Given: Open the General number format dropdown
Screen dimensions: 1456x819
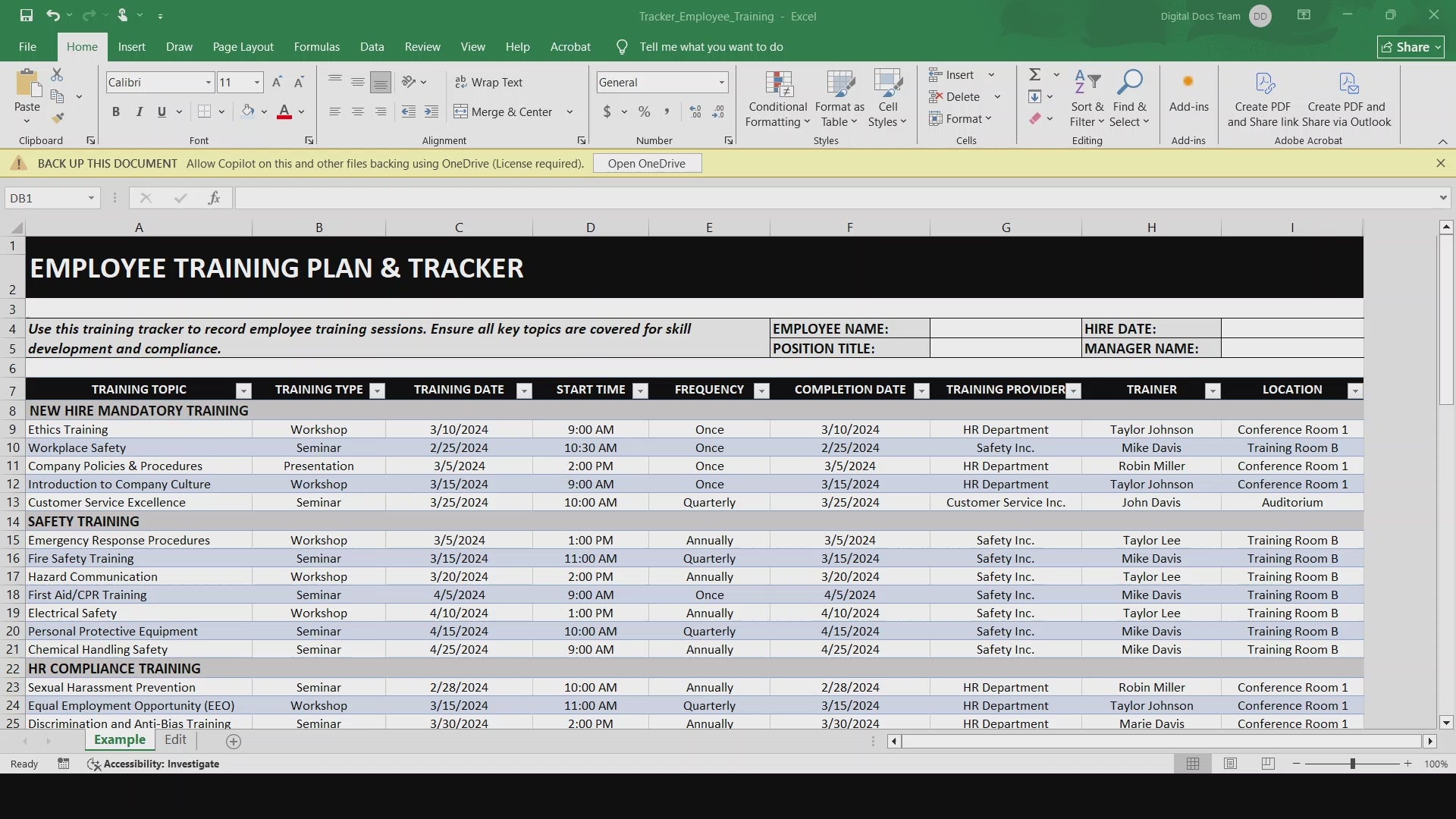Looking at the screenshot, I should tap(721, 82).
